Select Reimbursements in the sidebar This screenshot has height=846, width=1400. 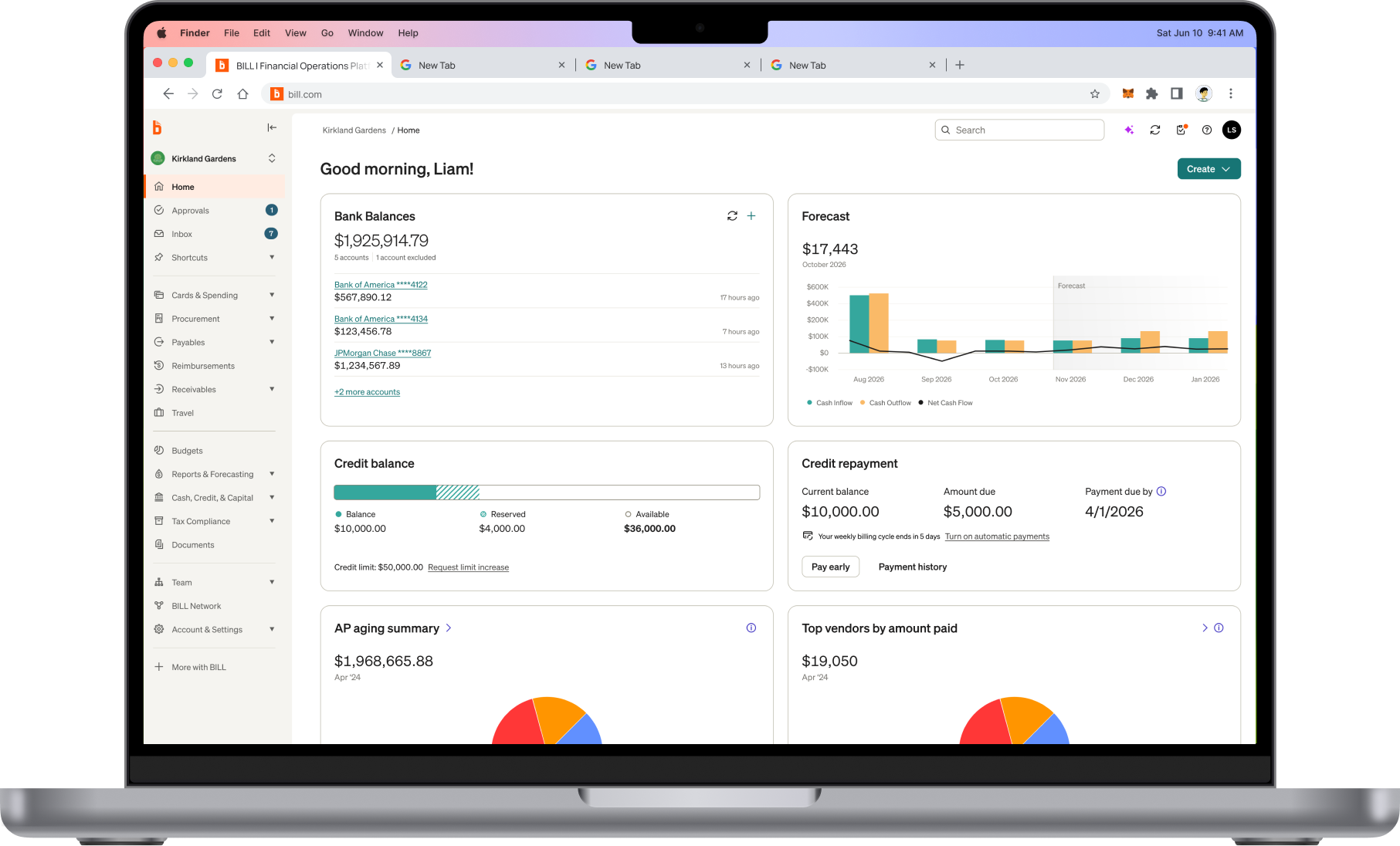[x=202, y=365]
